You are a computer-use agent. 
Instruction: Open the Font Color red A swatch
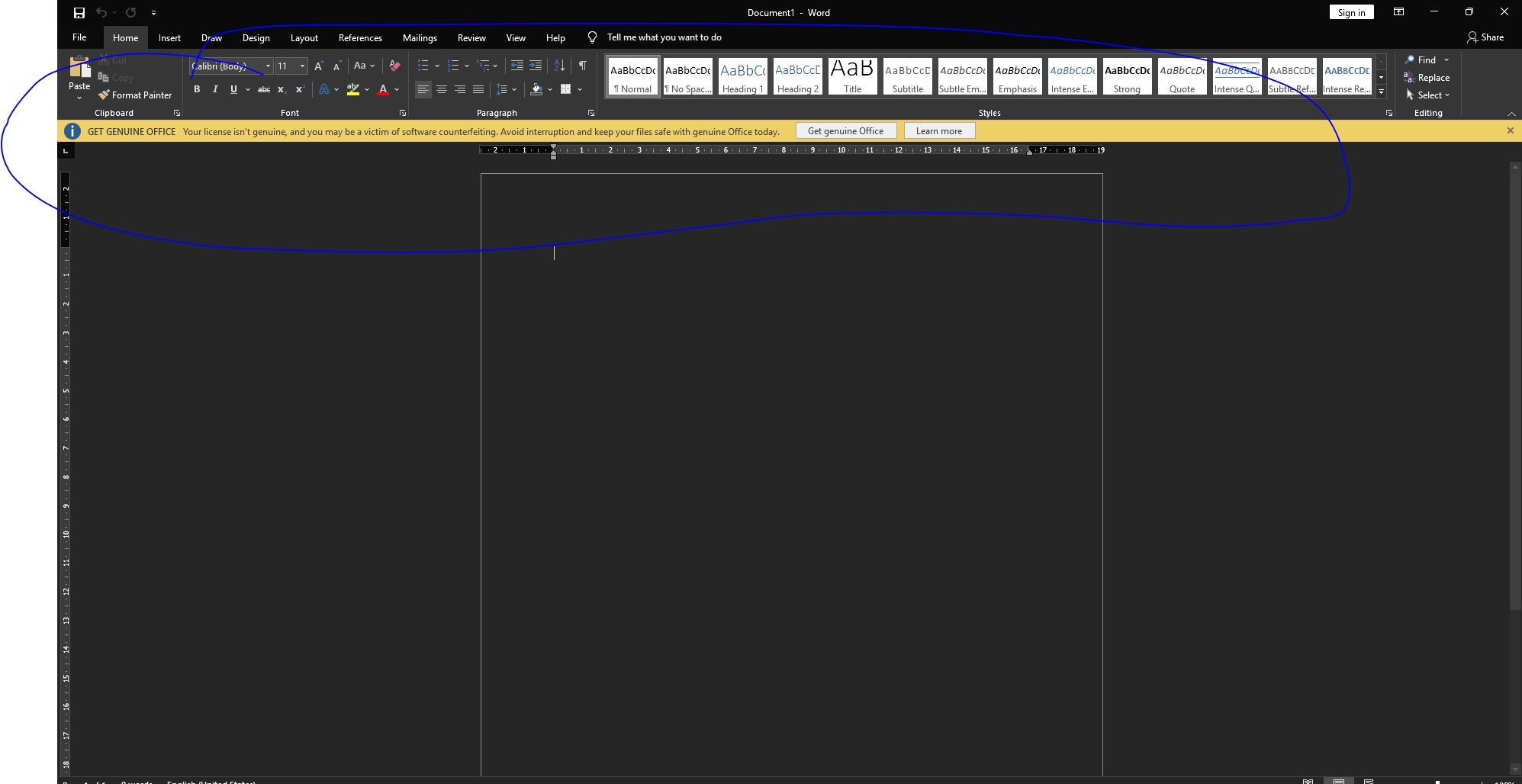click(x=383, y=89)
